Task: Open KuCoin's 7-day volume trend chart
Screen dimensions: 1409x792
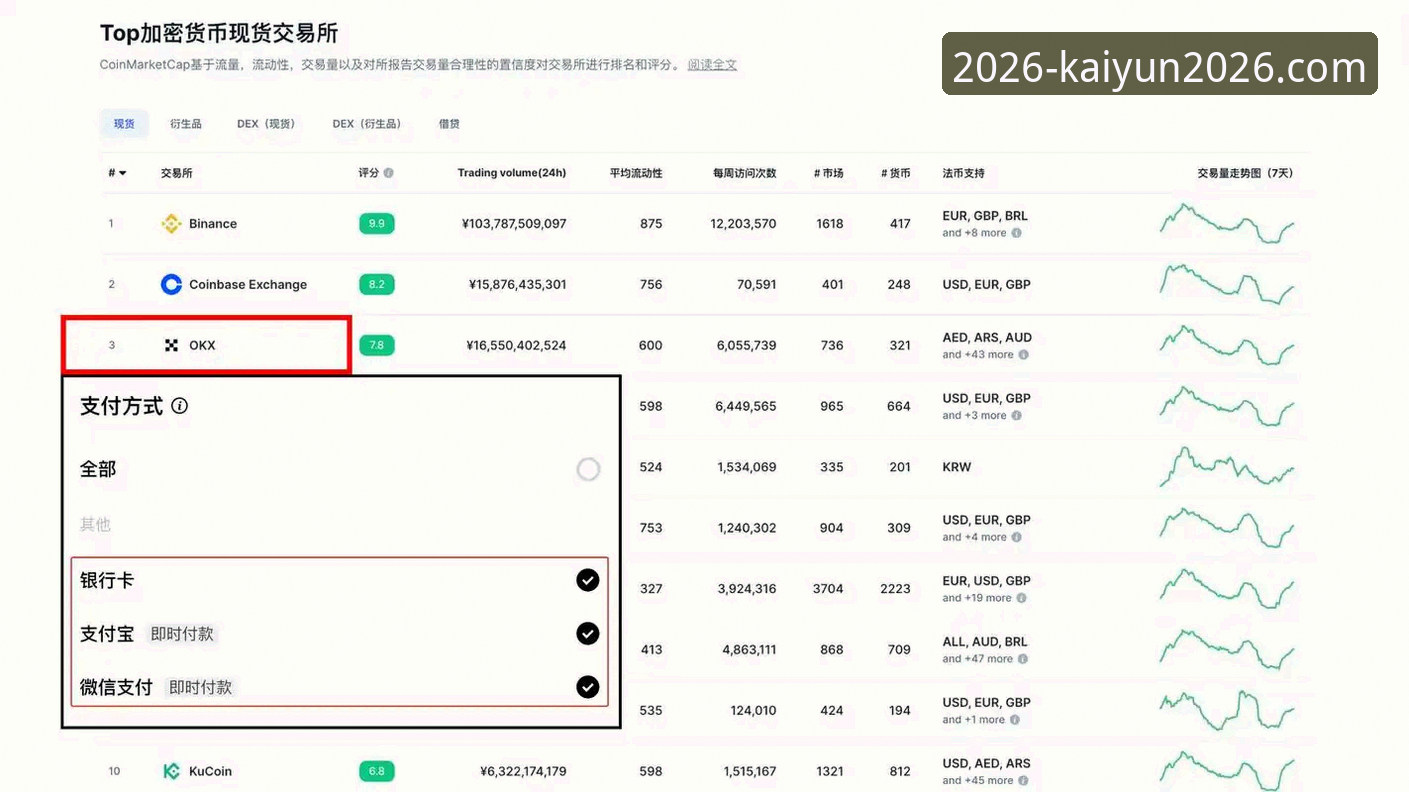Action: (x=1227, y=770)
